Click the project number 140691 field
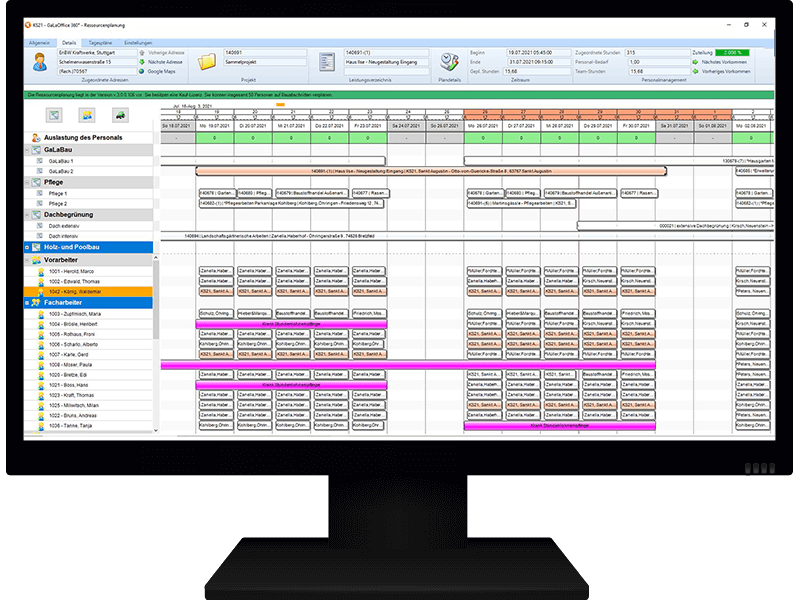Viewport: 800px width, 600px height. coord(265,53)
